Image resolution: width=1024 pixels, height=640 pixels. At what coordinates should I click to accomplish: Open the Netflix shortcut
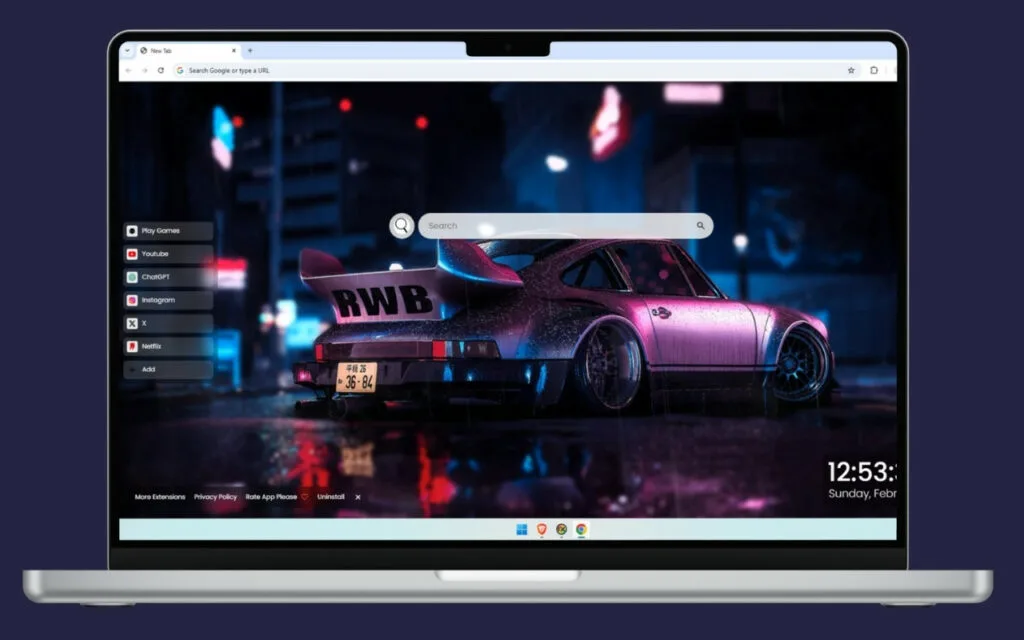point(168,346)
